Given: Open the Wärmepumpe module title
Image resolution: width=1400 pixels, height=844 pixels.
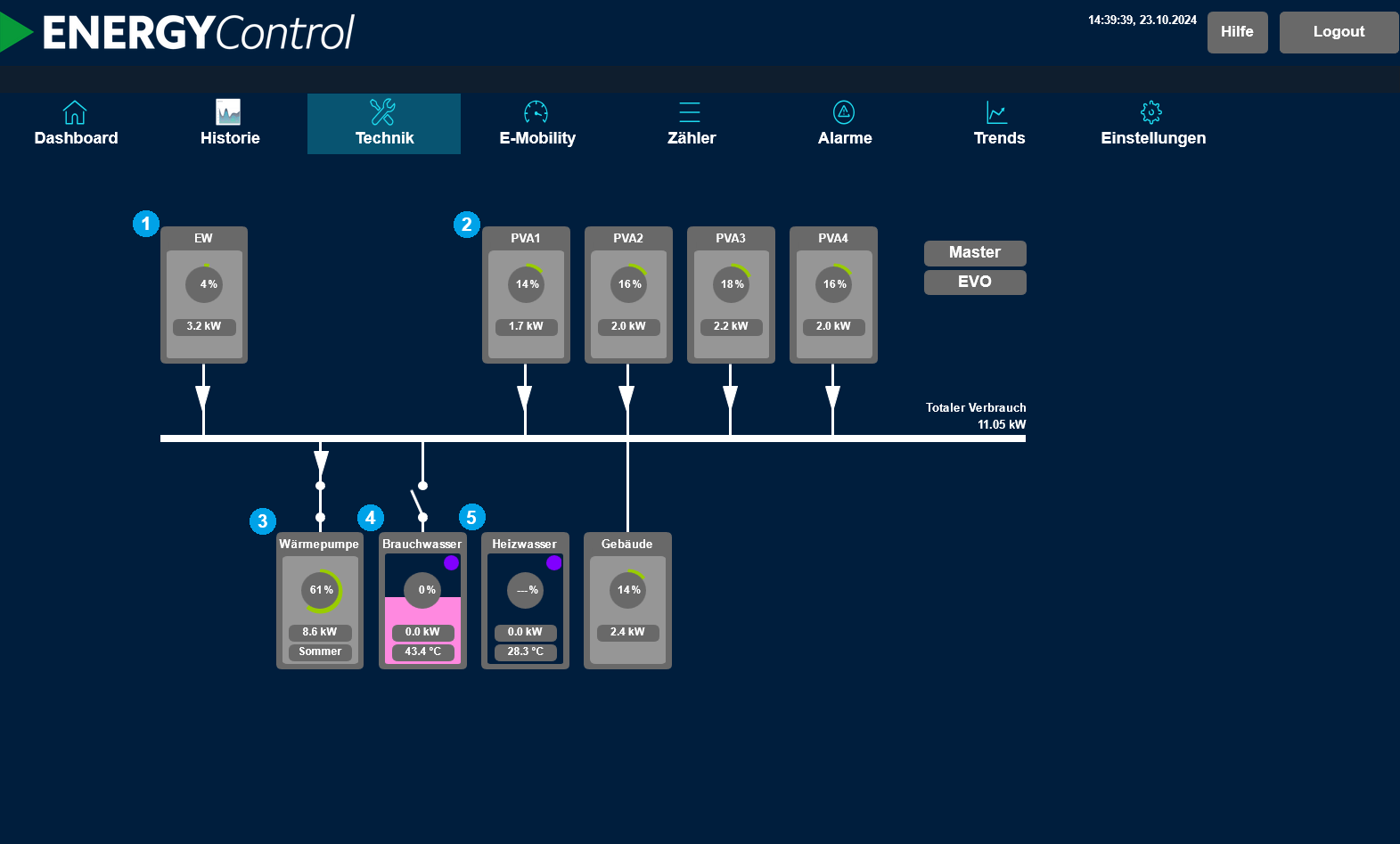Looking at the screenshot, I should [319, 544].
